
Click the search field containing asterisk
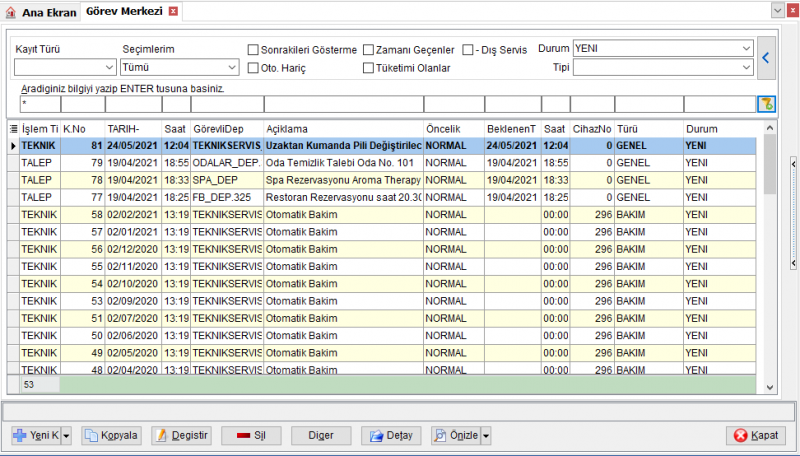[x=40, y=104]
